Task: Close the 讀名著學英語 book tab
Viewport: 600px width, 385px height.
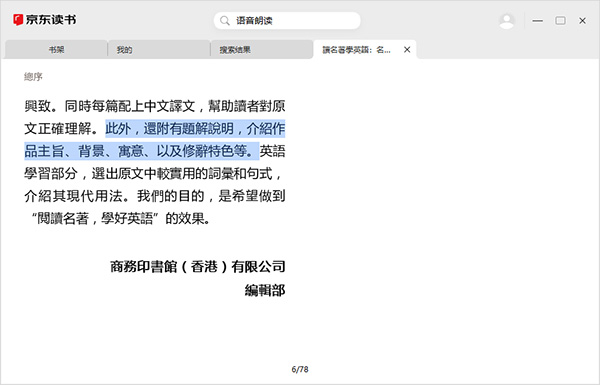Action: 407,50
